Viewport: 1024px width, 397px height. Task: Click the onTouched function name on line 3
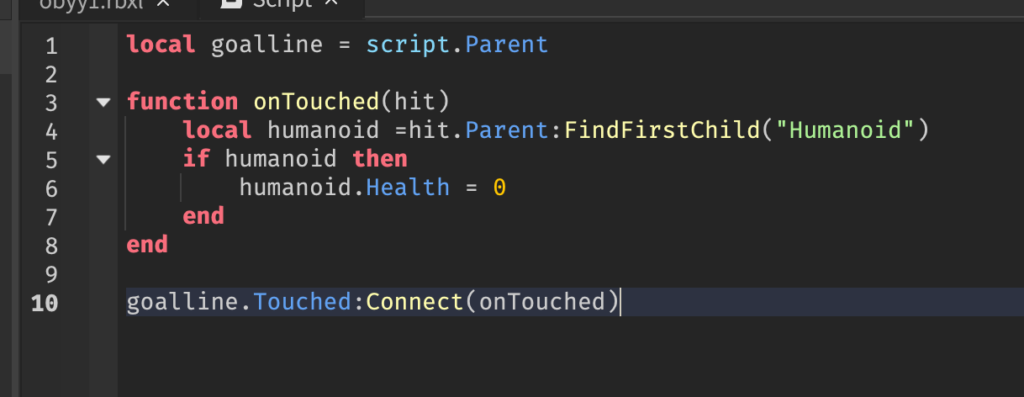pos(316,101)
